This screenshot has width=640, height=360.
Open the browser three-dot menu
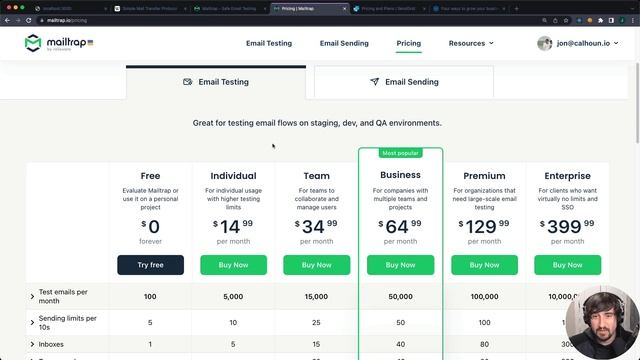pos(633,20)
